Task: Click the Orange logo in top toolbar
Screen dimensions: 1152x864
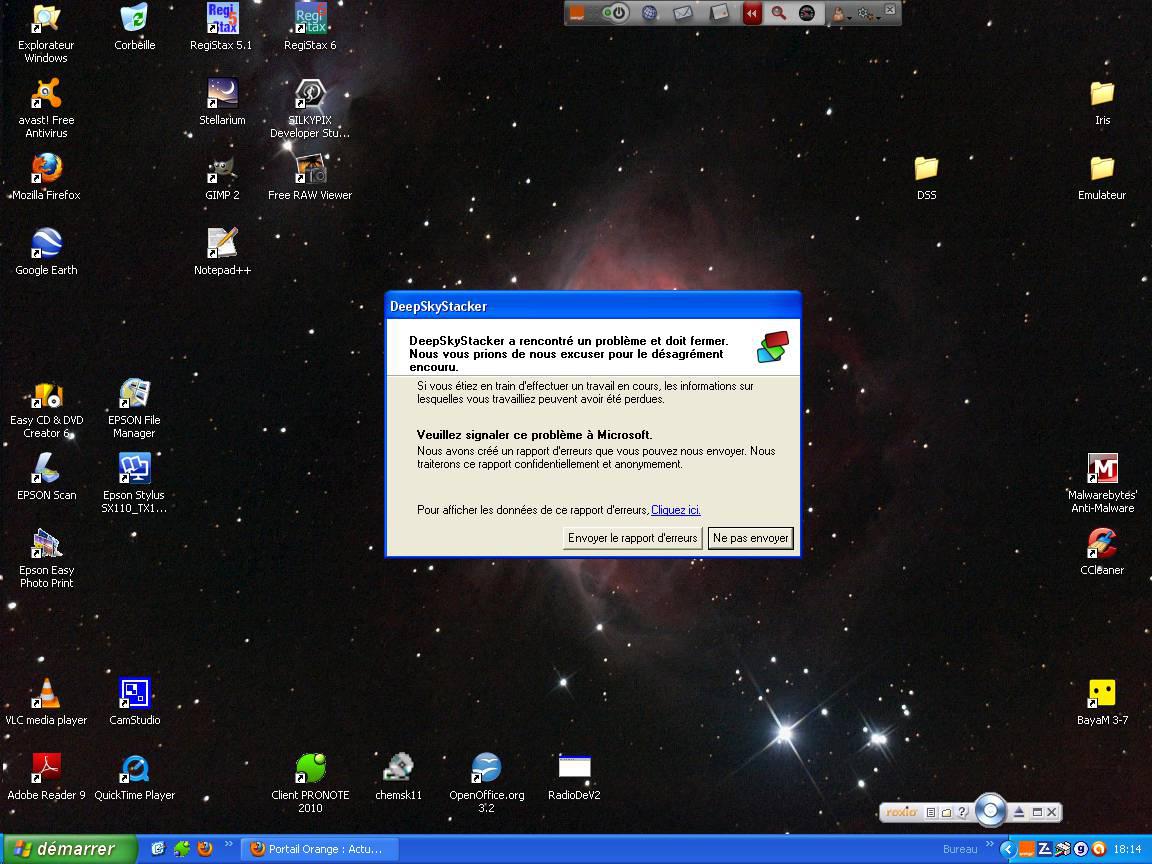Action: coord(578,13)
